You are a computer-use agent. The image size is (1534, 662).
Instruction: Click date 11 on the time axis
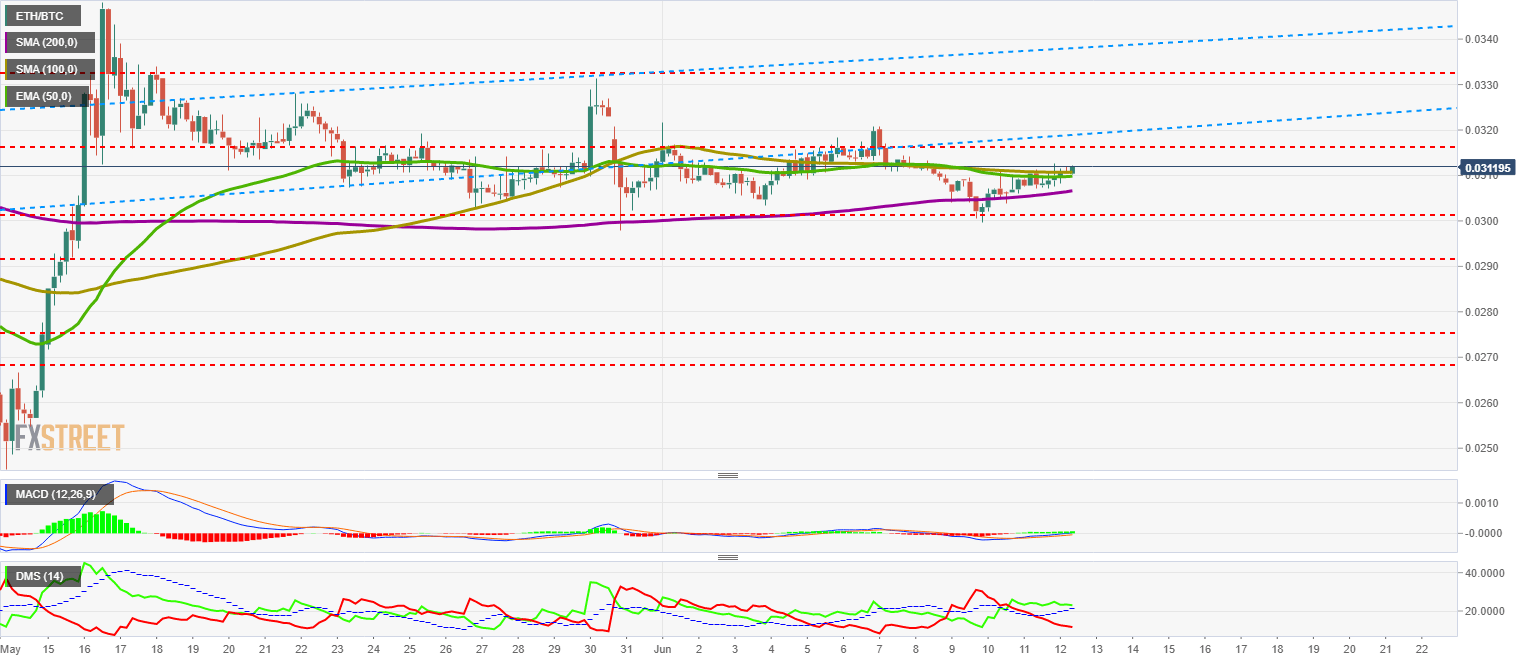[x=1023, y=649]
